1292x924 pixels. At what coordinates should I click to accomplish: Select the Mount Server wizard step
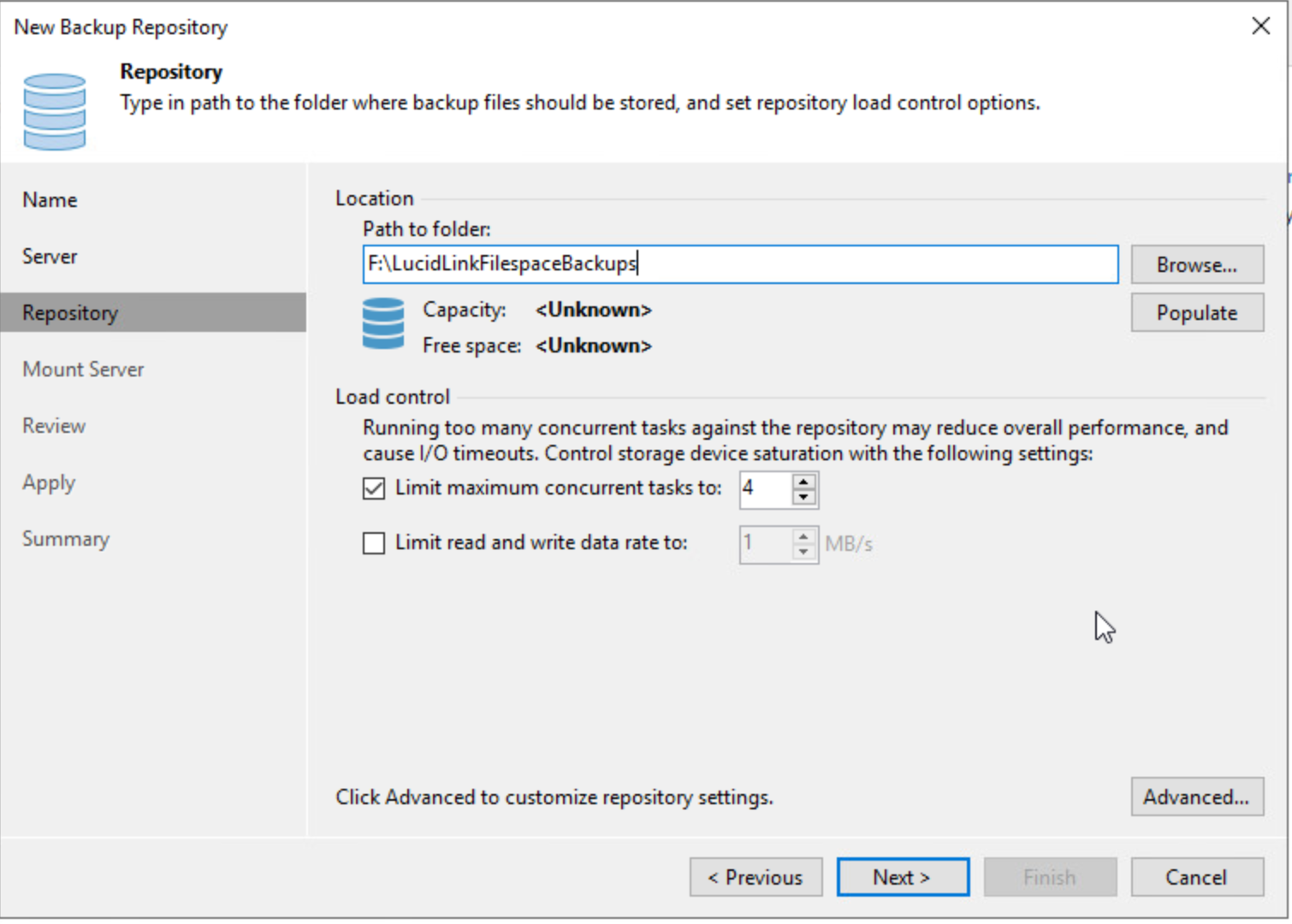pos(83,369)
